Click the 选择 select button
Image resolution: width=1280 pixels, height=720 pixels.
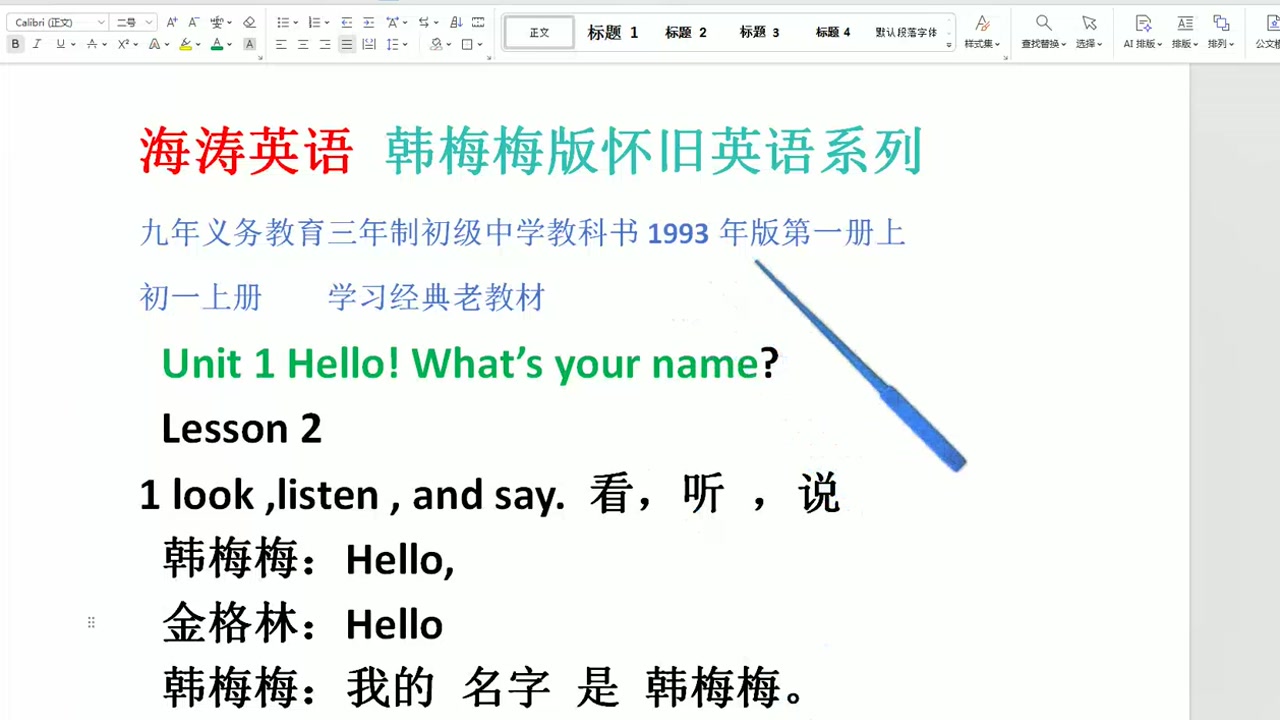tap(1089, 32)
